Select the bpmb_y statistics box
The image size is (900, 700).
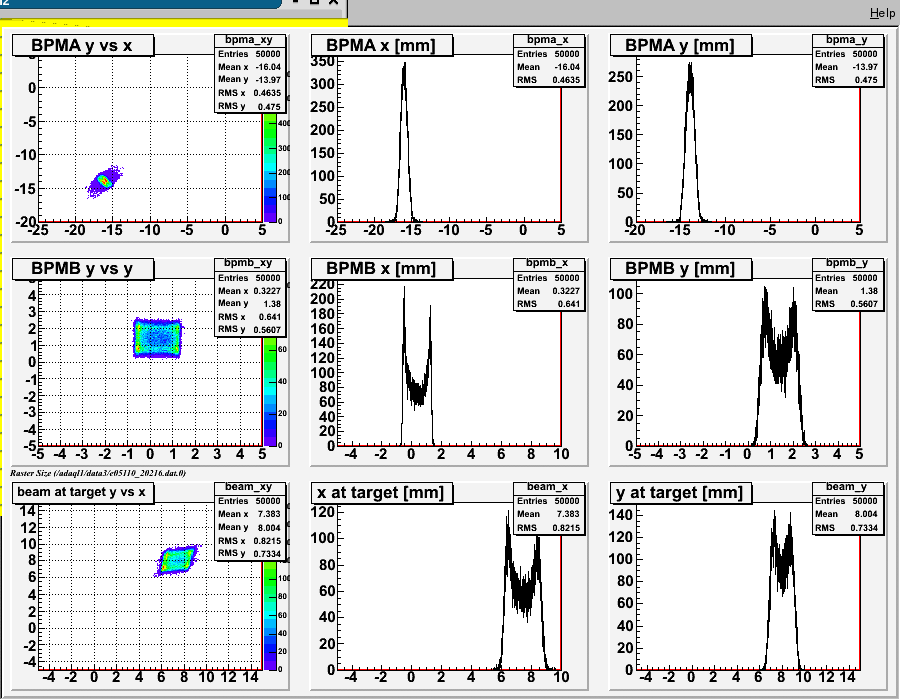(x=848, y=285)
